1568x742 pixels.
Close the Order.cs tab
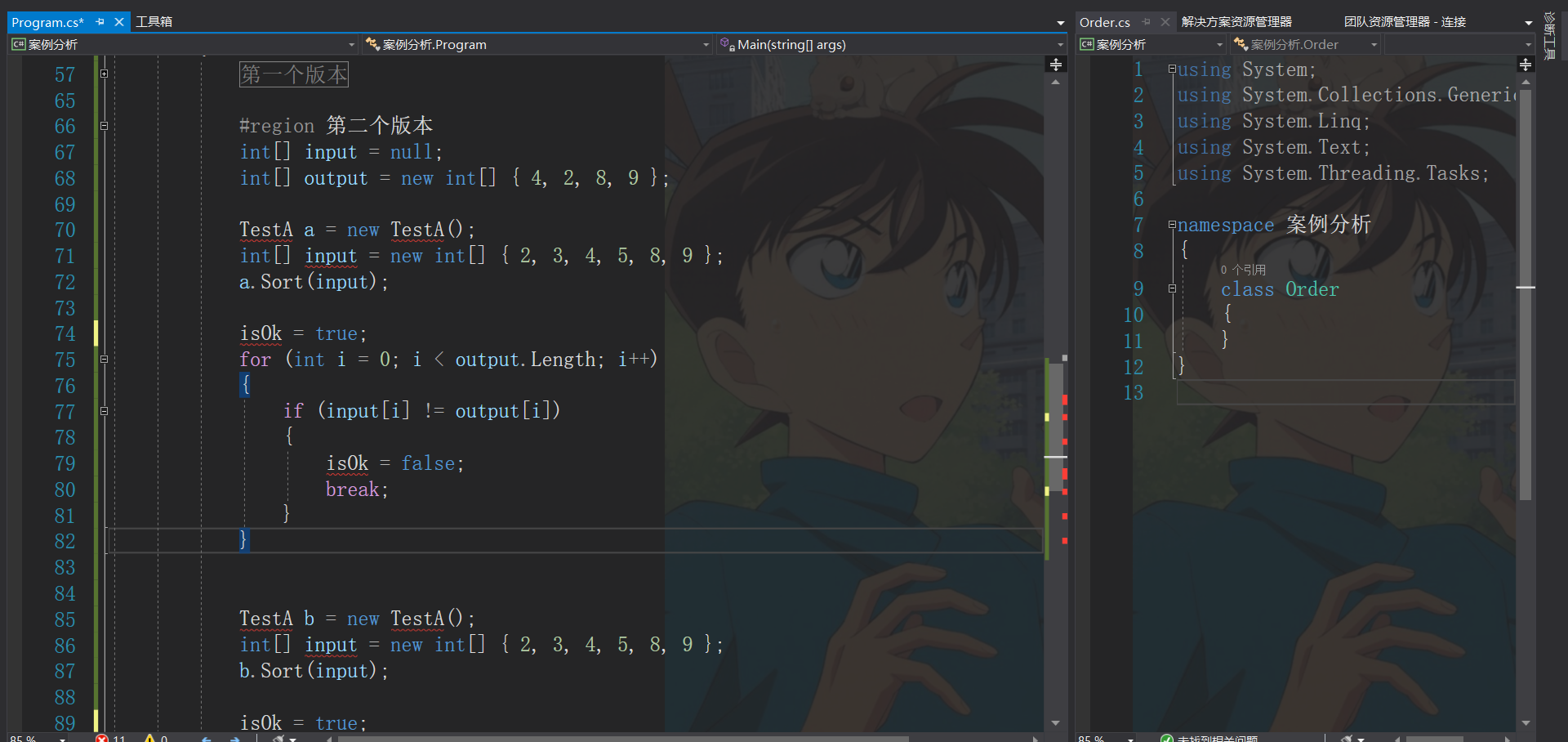pyautogui.click(x=1165, y=22)
